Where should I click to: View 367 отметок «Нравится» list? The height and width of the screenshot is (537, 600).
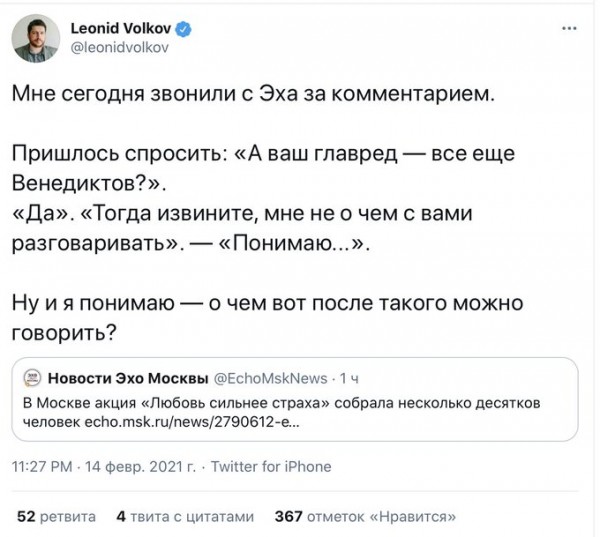365,516
